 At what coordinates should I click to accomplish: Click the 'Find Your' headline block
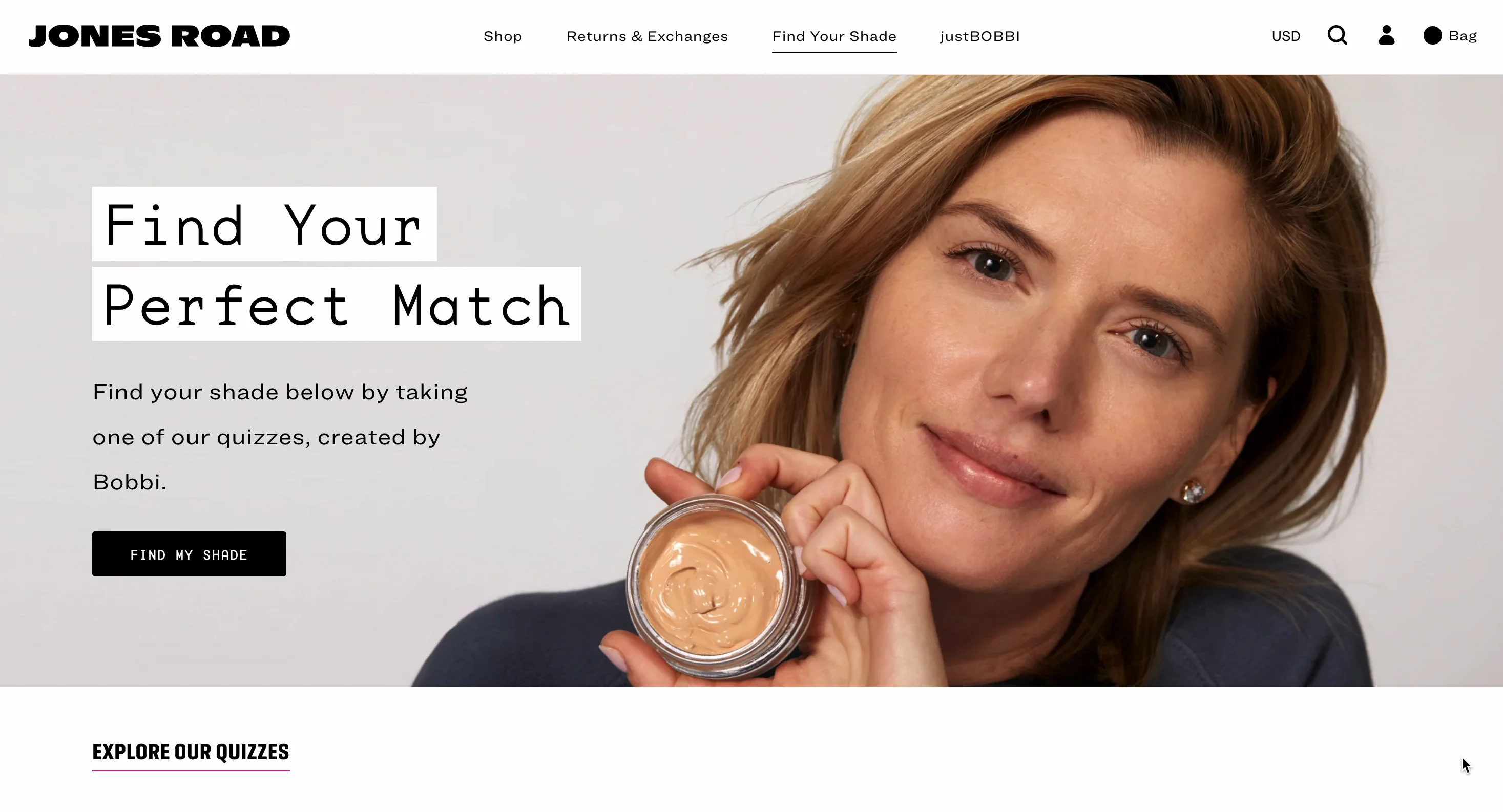264,224
